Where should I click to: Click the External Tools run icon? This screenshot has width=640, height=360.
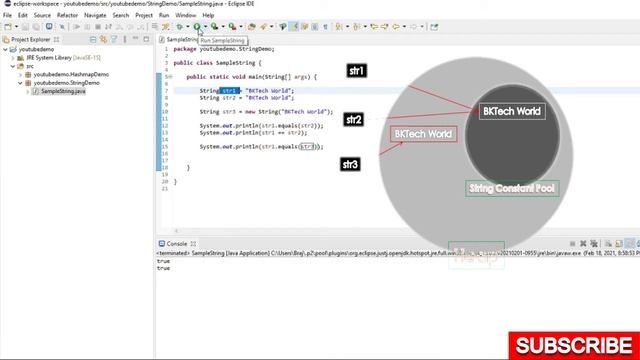(232, 27)
